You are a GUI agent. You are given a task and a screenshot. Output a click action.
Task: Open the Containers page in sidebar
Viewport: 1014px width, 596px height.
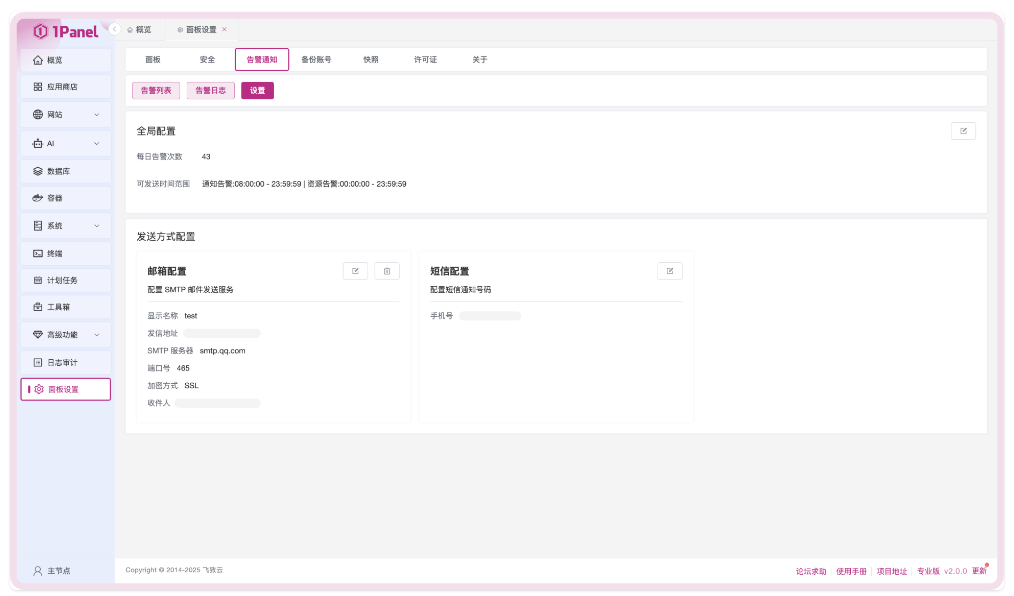pyautogui.click(x=65, y=198)
